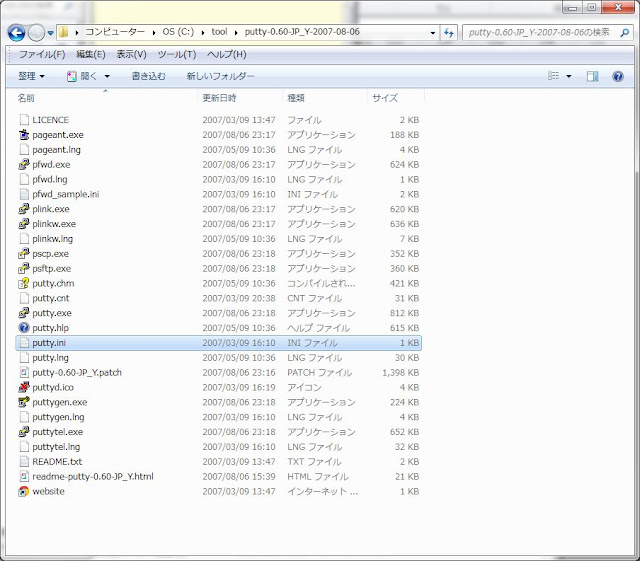Navigate to tool folder breadcrumb
640x561 pixels.
pos(219,32)
